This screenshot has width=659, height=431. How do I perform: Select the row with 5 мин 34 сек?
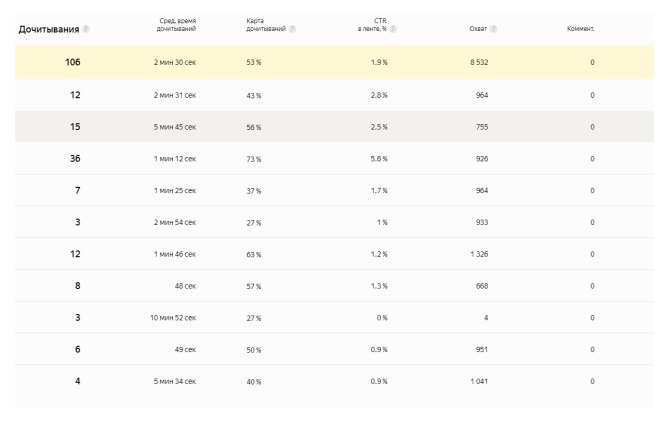(x=329, y=381)
